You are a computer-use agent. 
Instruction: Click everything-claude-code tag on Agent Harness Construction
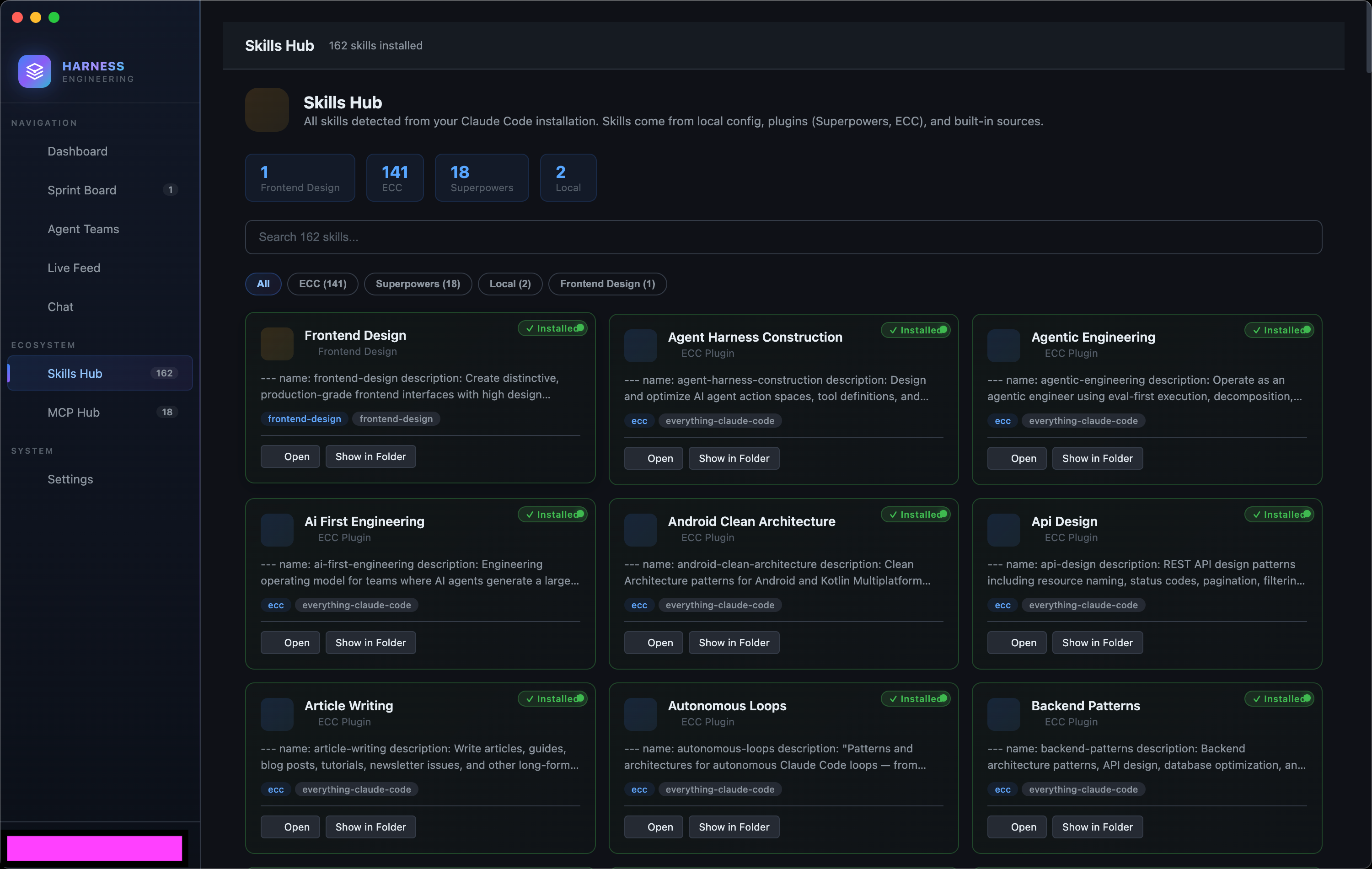pos(720,420)
